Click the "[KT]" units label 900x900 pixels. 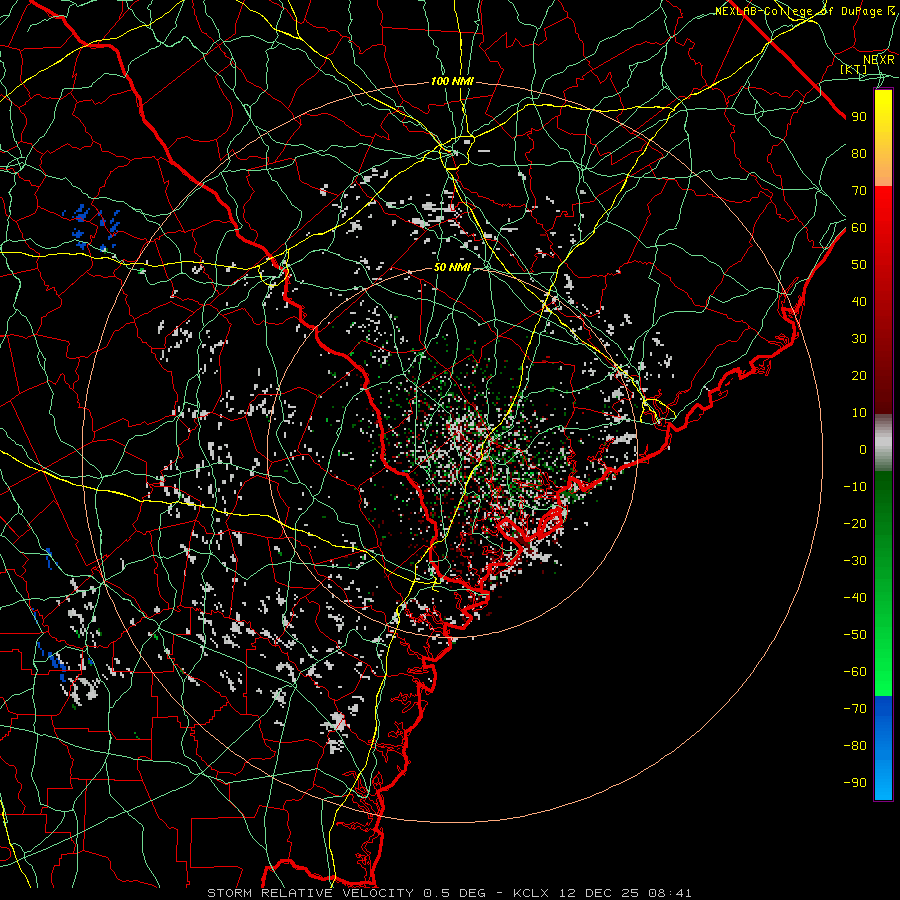(854, 69)
